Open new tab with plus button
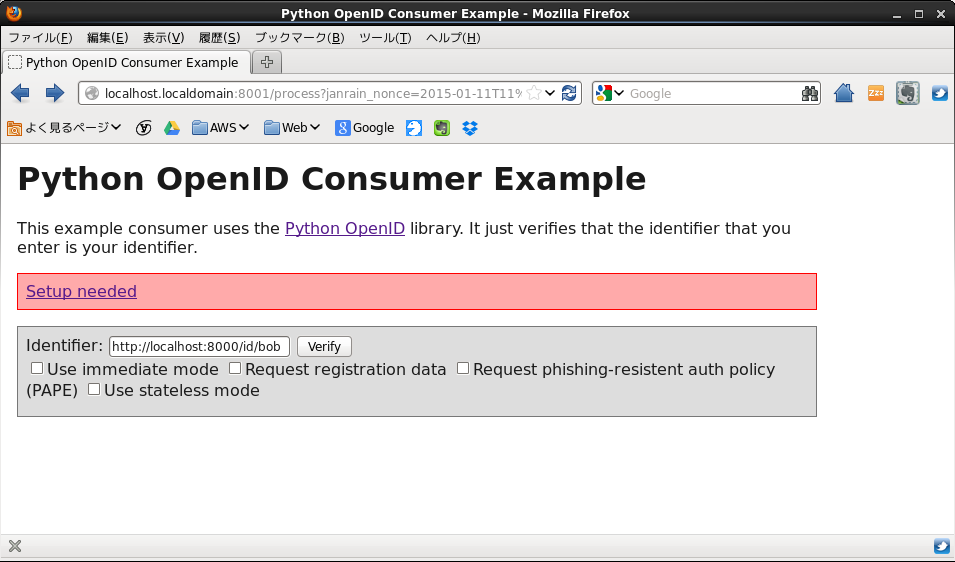Screen dimensions: 955x562 pos(267,62)
